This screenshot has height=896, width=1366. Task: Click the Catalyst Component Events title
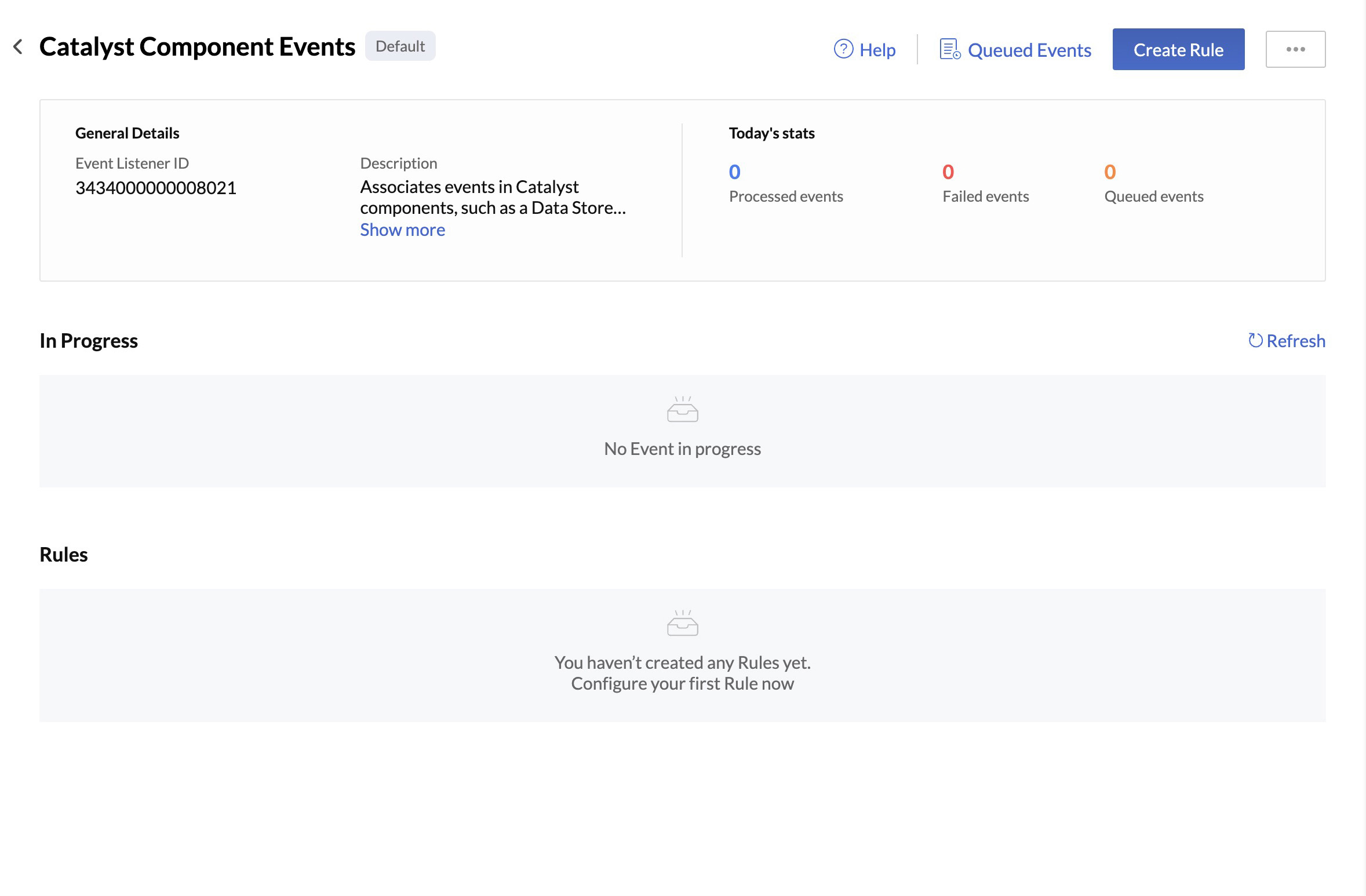[x=197, y=47]
